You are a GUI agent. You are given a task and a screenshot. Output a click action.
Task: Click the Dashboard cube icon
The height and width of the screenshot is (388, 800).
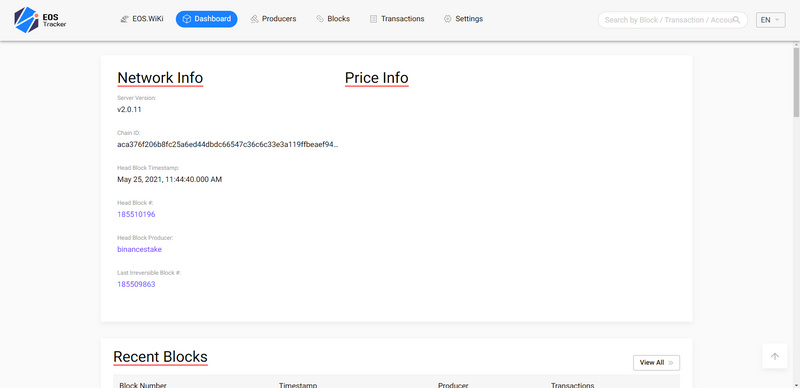[x=187, y=19]
